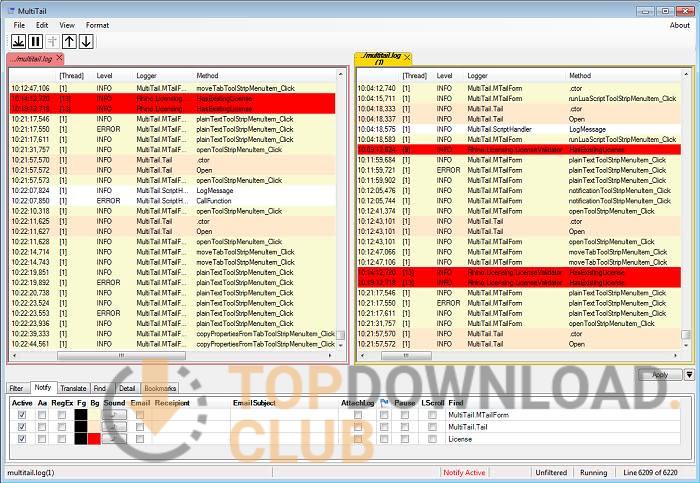700x483 pixels.
Task: Uncheck Active for License notify row
Action: click(21, 439)
